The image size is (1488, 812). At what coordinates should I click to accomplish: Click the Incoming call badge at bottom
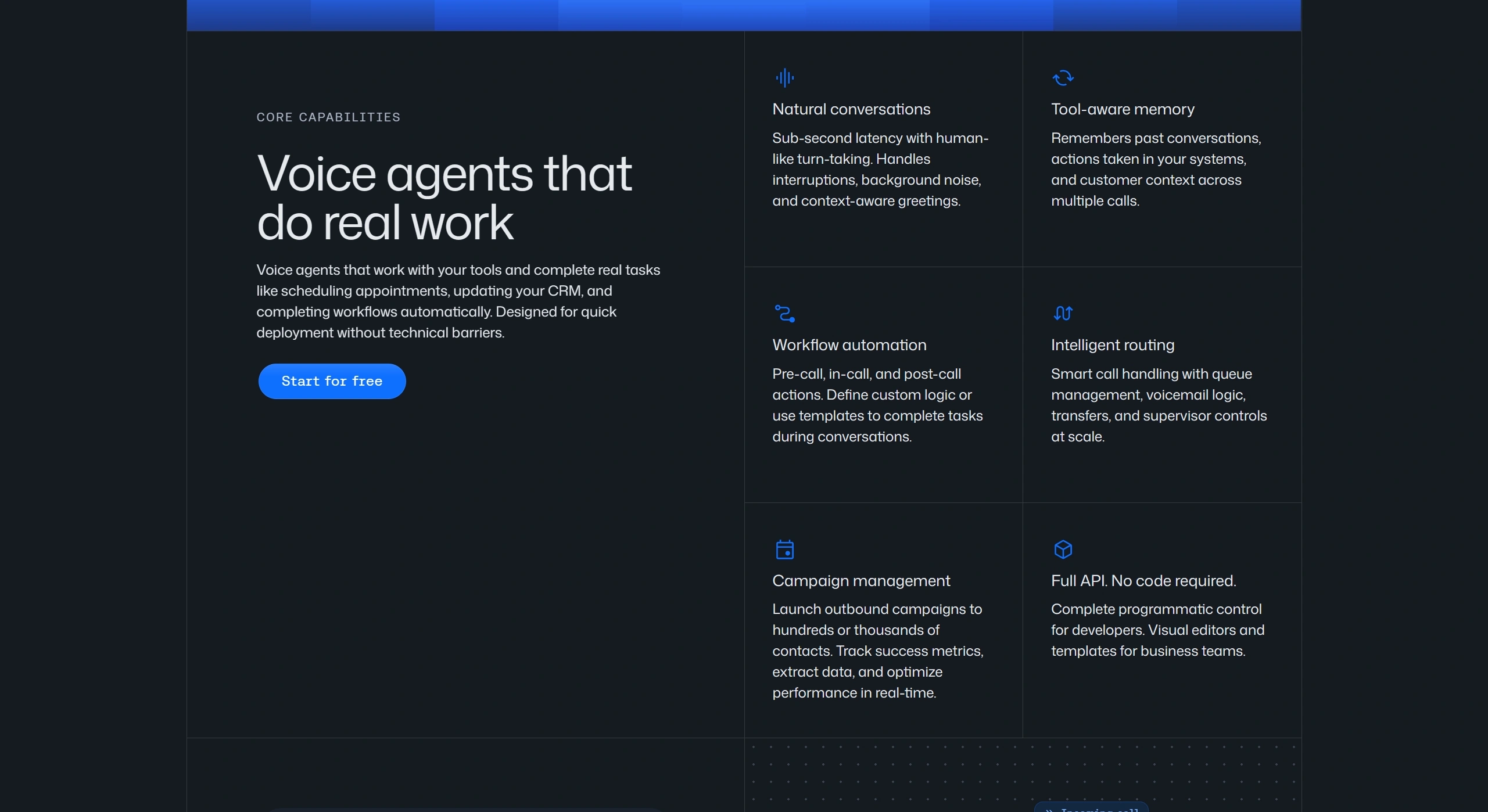coord(1091,807)
